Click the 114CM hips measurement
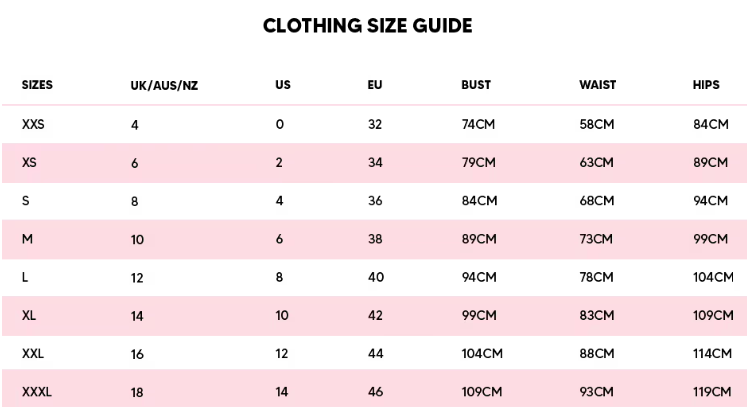747x407 pixels. [712, 354]
